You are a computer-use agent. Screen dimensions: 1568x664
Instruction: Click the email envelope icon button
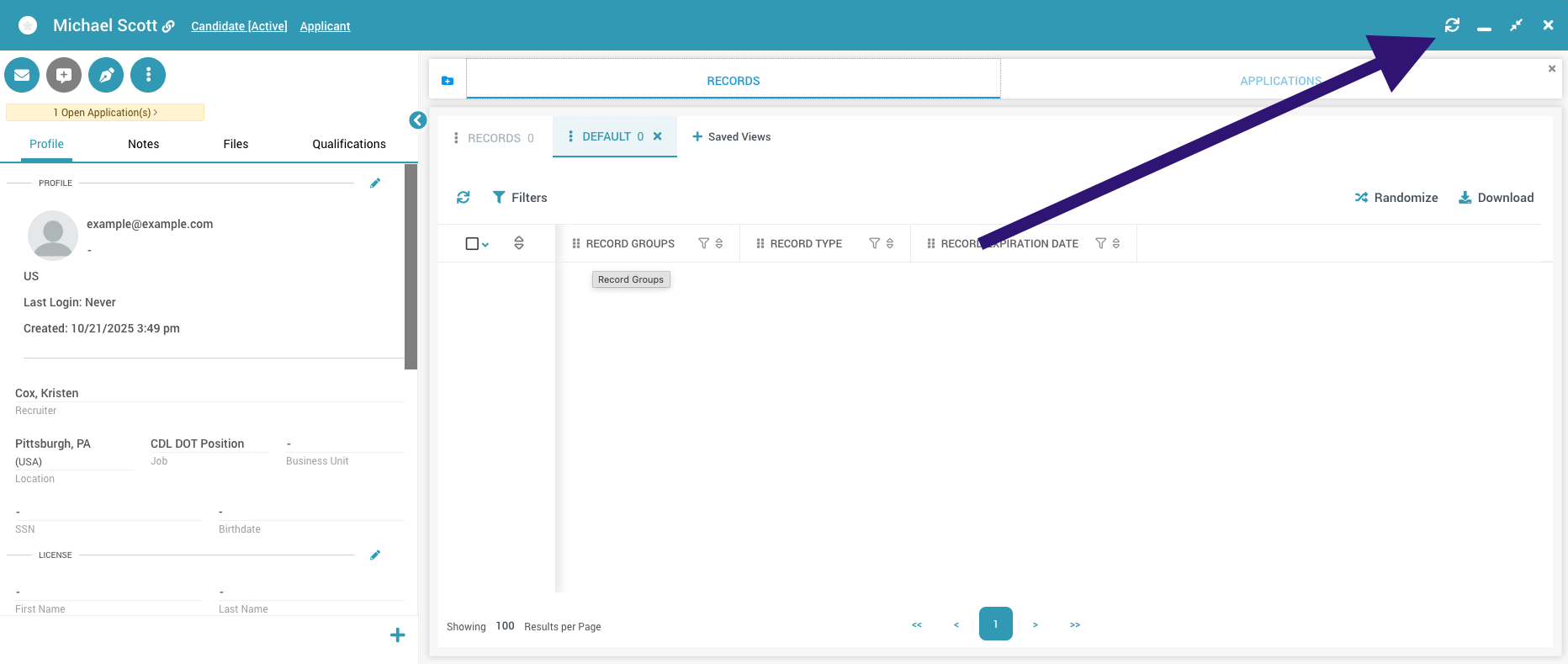pyautogui.click(x=22, y=75)
